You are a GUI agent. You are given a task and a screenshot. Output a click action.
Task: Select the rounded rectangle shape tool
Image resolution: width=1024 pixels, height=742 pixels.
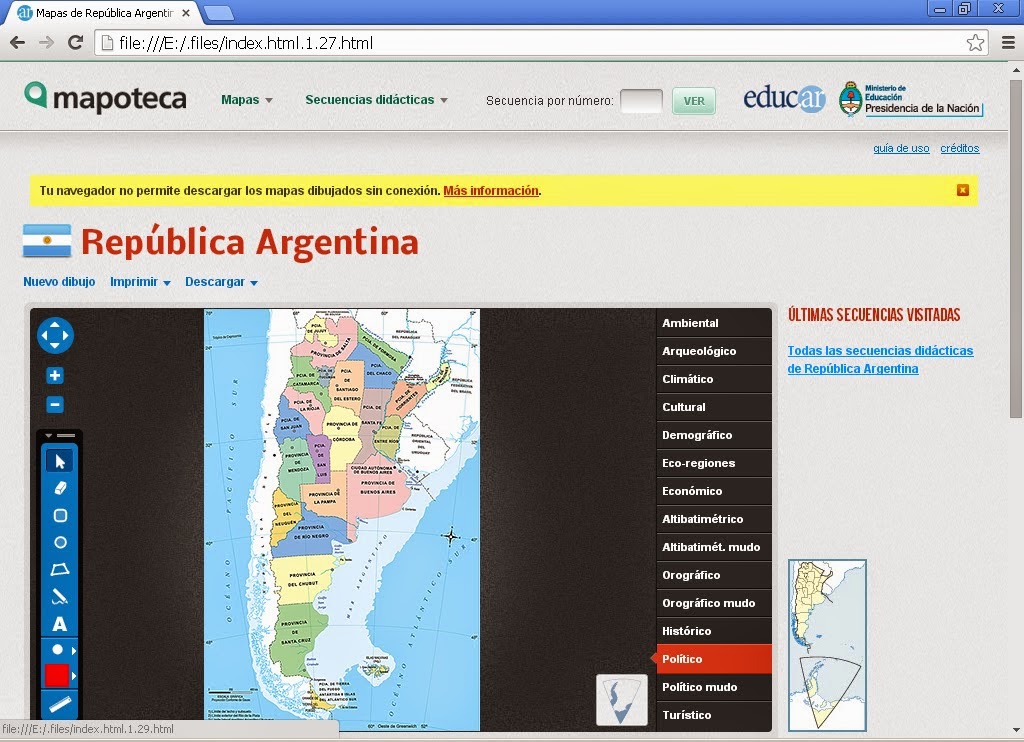pyautogui.click(x=59, y=515)
